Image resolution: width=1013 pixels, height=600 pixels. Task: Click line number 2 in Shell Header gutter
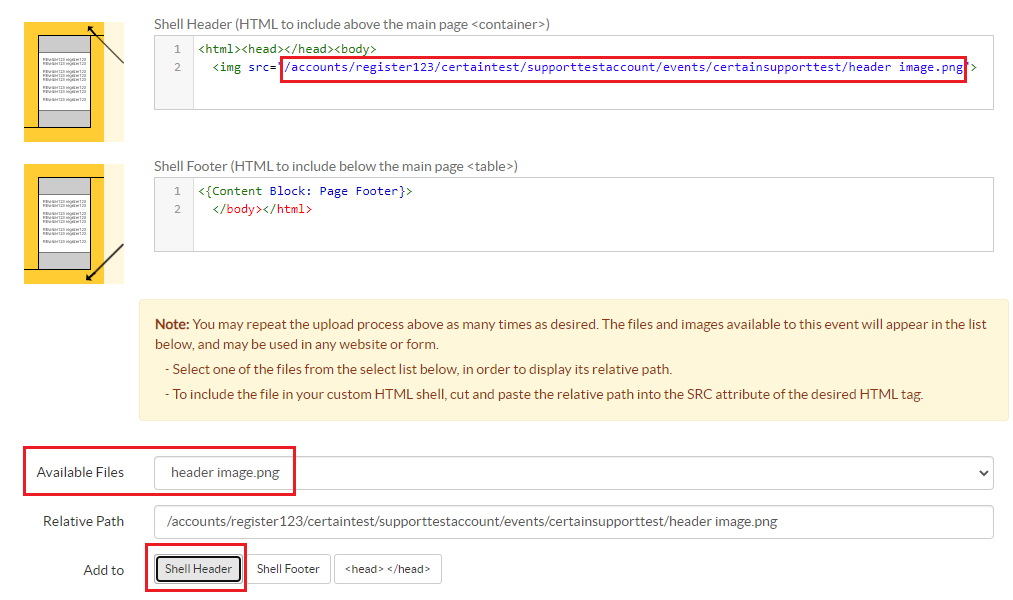pyautogui.click(x=177, y=67)
